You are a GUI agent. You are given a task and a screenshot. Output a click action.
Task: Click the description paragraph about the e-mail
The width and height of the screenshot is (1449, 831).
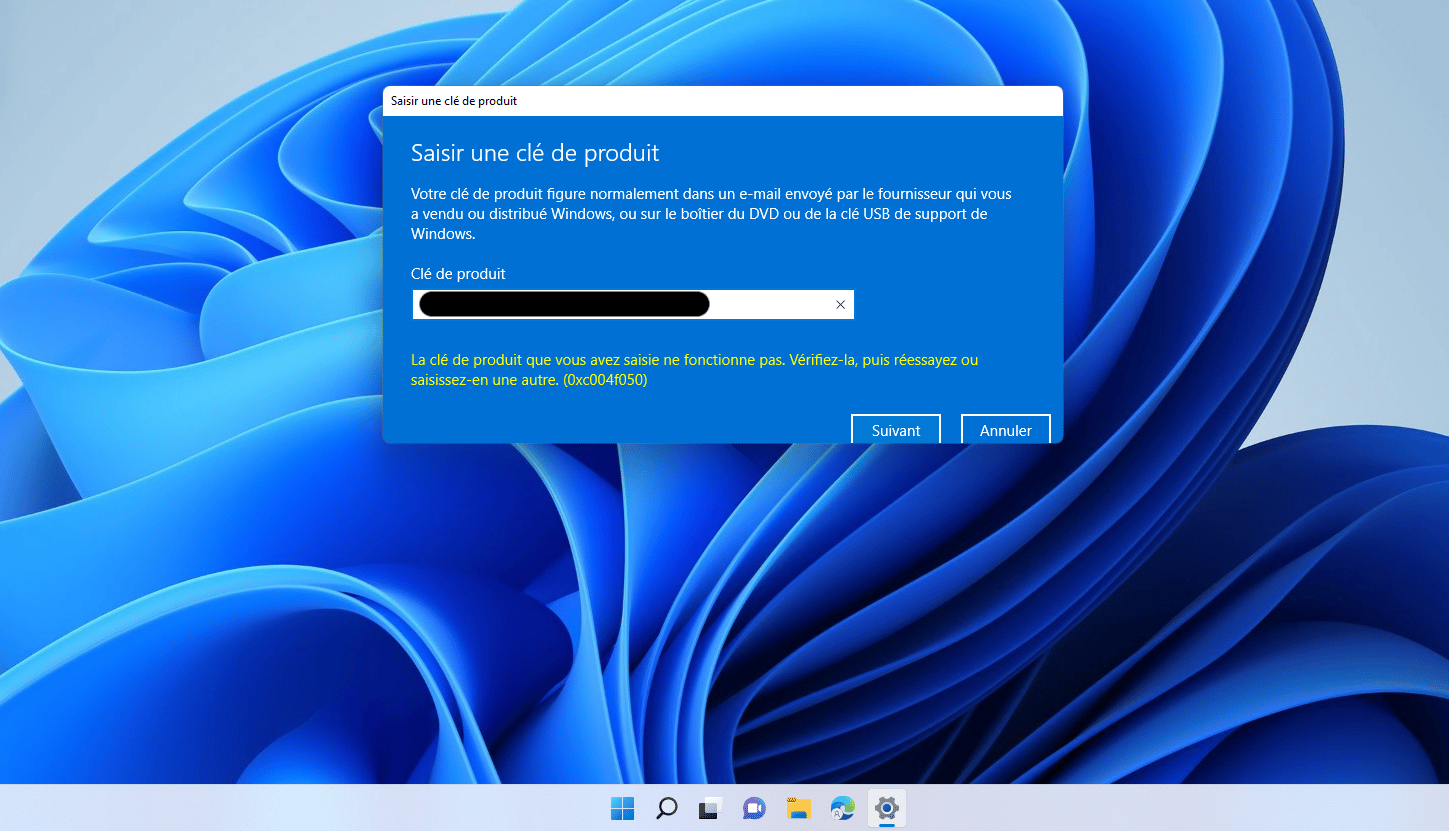pos(710,213)
